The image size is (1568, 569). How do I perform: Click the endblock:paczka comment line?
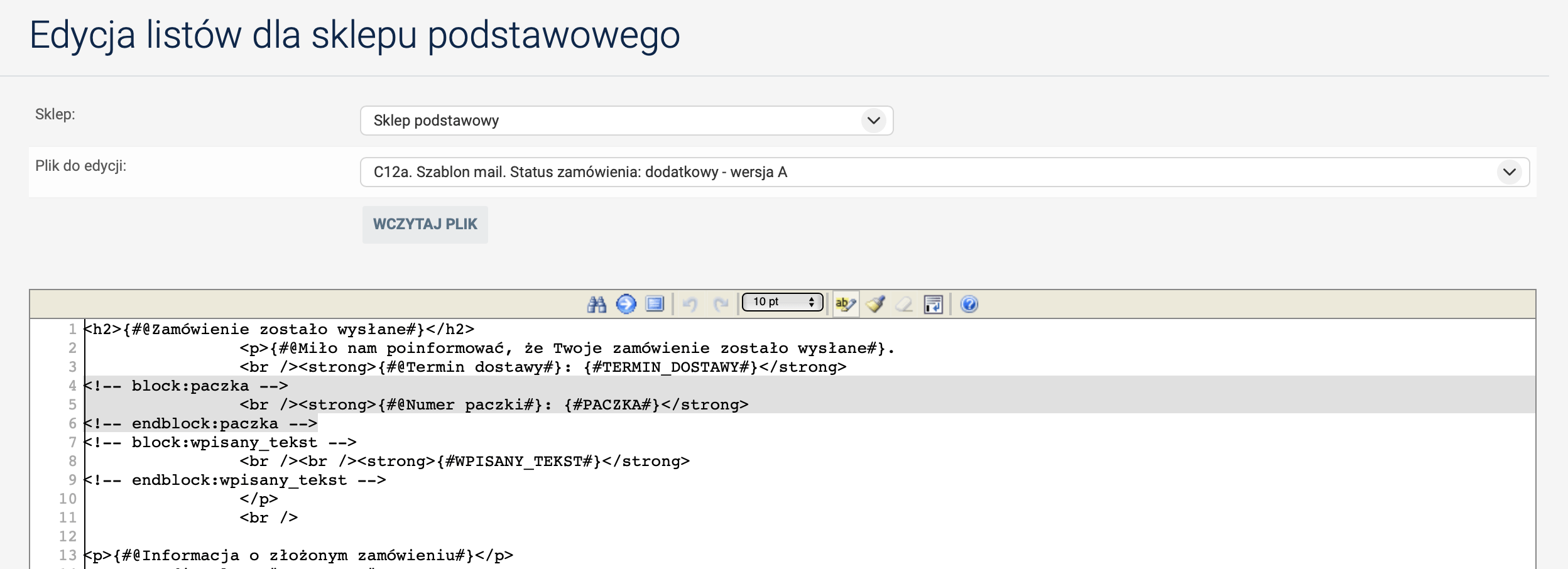pos(201,423)
